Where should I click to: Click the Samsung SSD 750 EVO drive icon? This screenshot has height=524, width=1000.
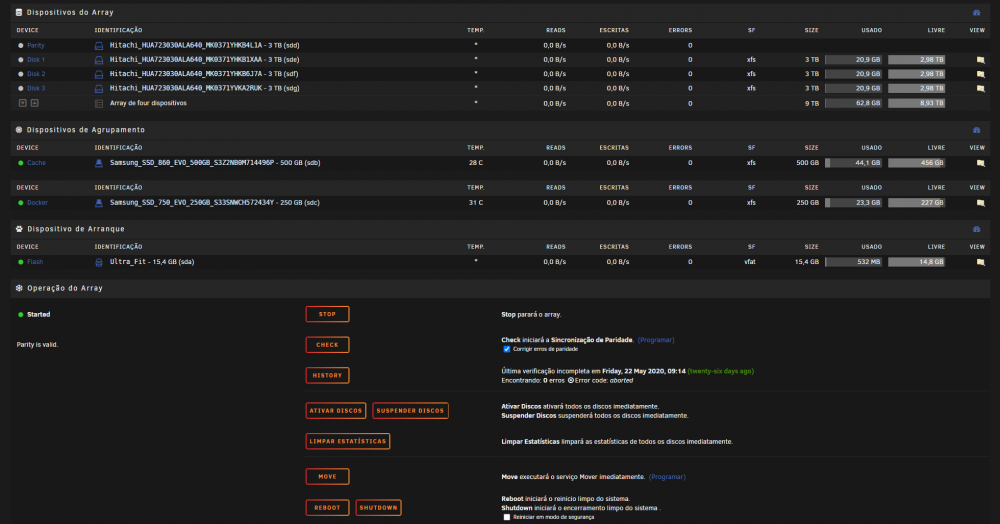pyautogui.click(x=99, y=203)
